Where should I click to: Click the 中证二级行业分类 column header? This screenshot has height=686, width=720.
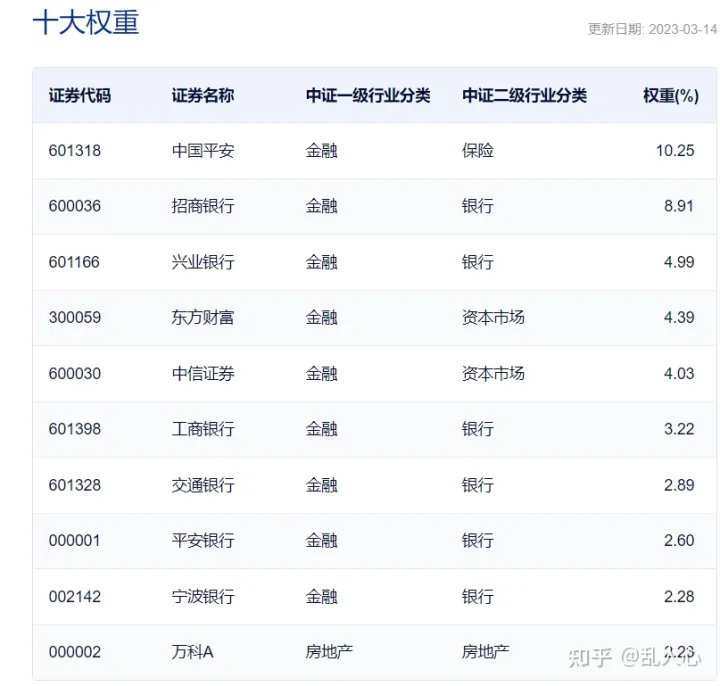[524, 96]
